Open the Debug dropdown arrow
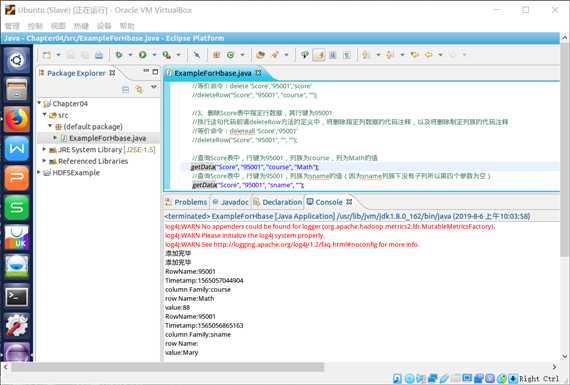This screenshot has width=570, height=385. [x=130, y=55]
